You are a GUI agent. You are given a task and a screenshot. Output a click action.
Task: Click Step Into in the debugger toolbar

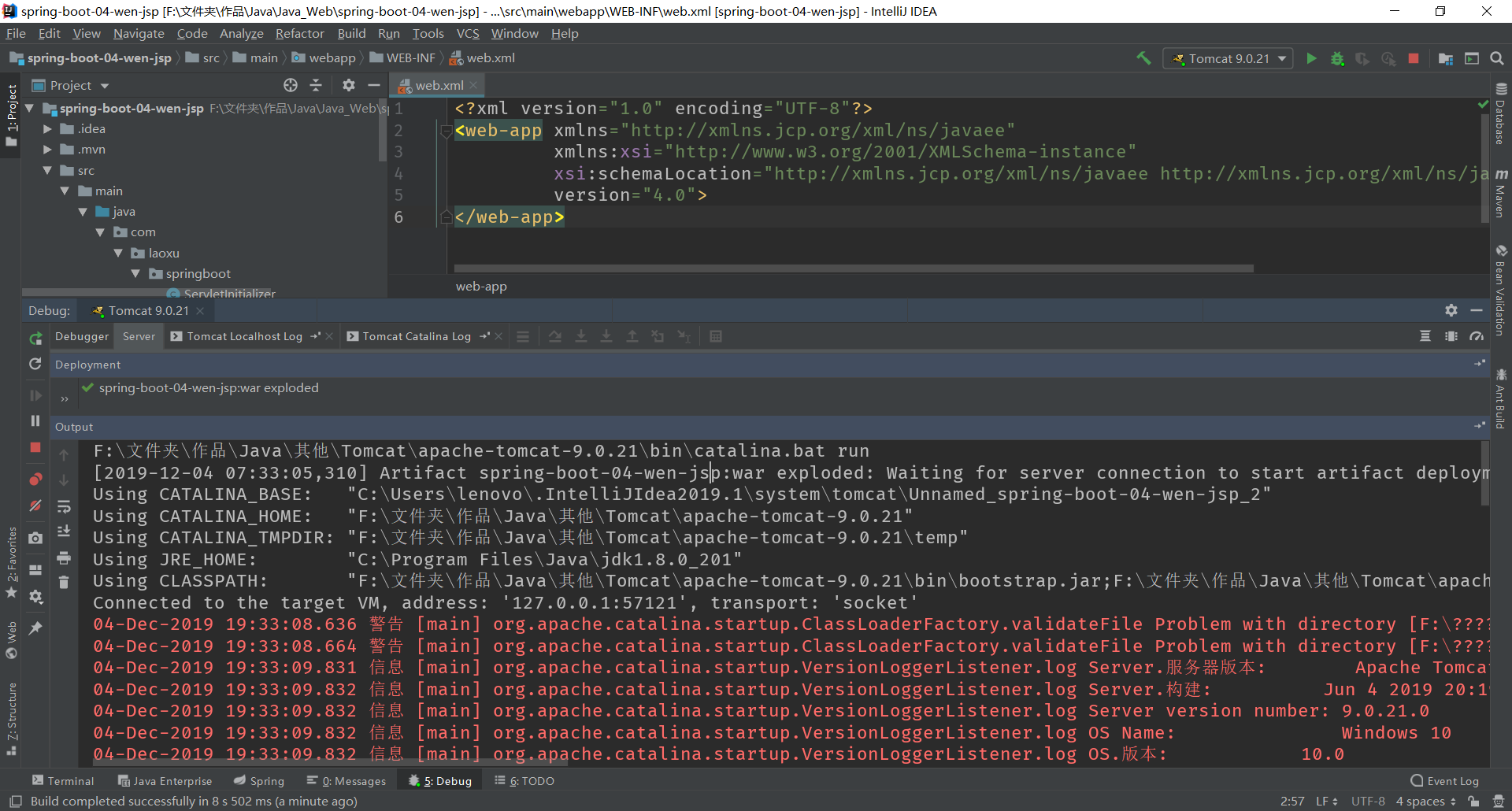pyautogui.click(x=581, y=336)
